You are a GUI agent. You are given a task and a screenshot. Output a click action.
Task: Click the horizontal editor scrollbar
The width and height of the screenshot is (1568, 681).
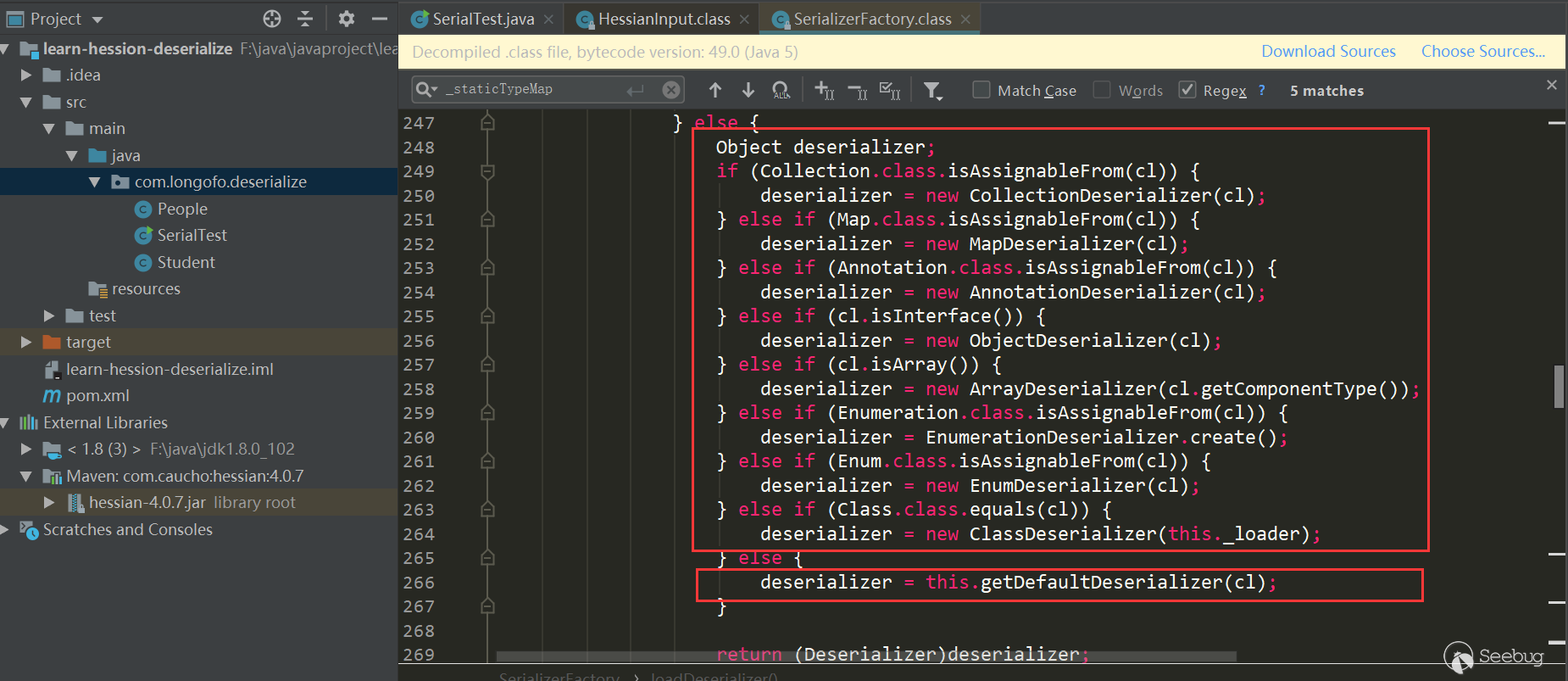click(866, 656)
